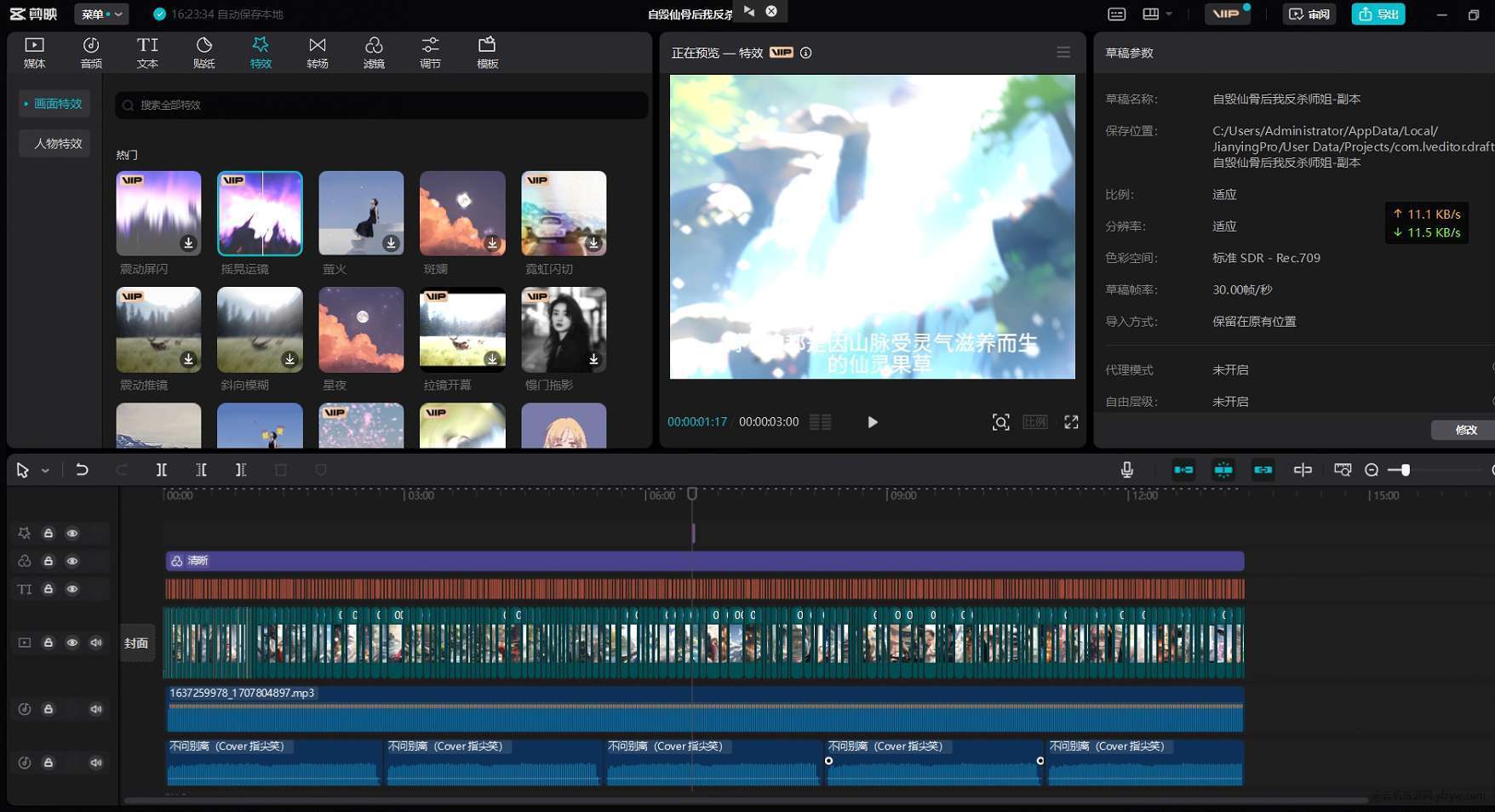Toggle the timeline picture thumbnail icon
Screen dimensions: 1495x812
pos(1343,470)
